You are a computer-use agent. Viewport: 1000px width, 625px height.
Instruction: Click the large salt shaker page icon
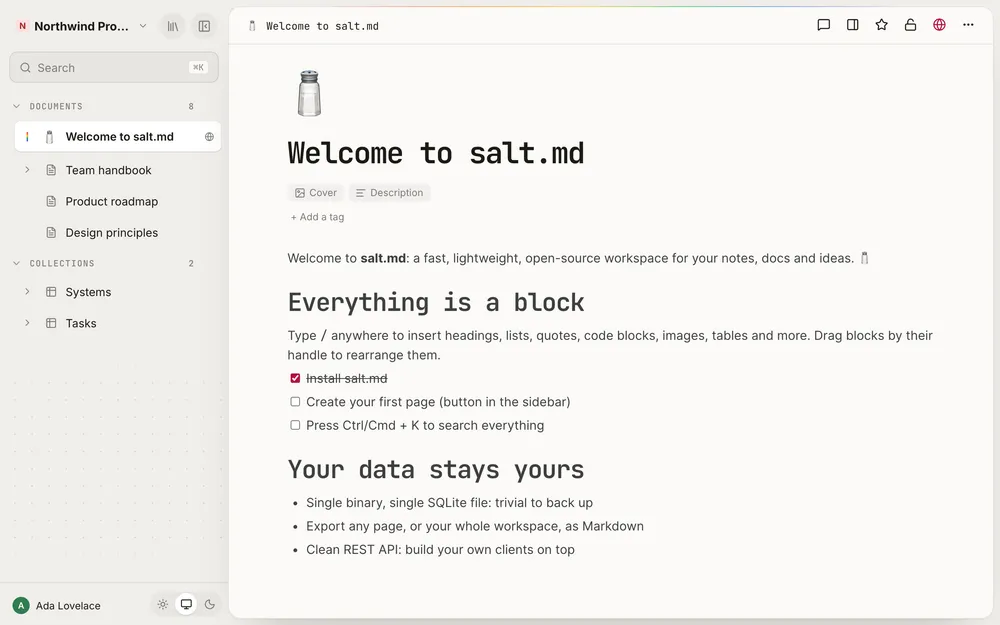click(309, 93)
